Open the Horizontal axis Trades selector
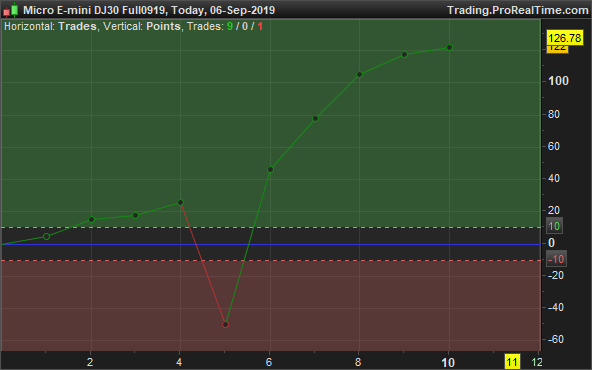Viewport: 592px width, 370px height. coord(77,26)
